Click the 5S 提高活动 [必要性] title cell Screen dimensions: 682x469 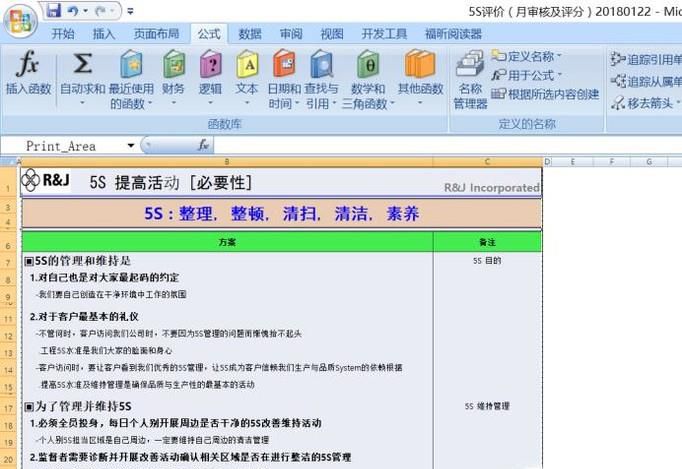click(170, 183)
